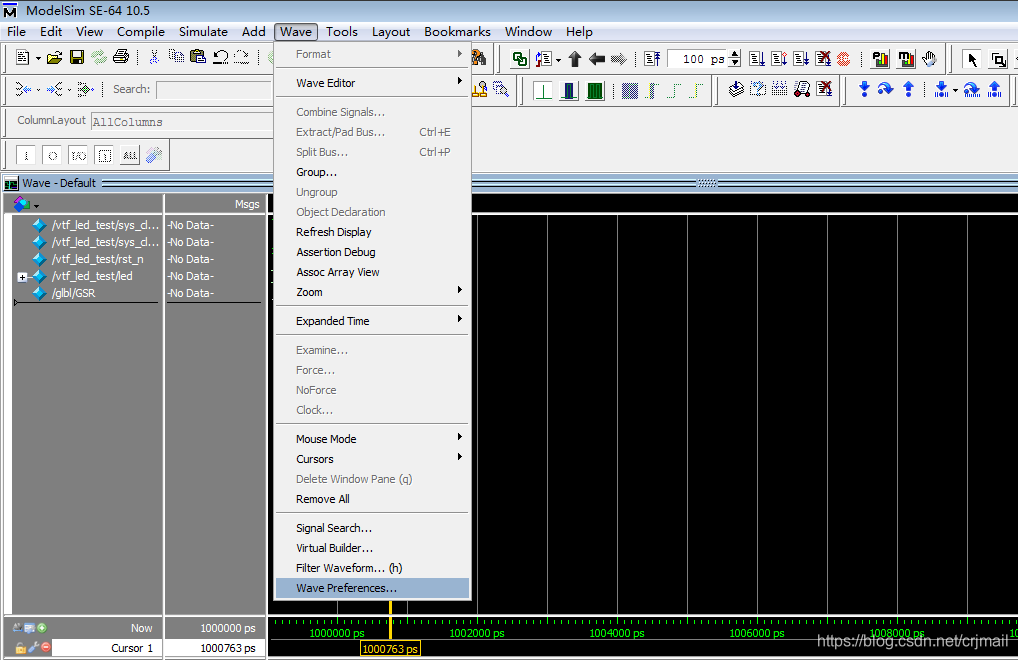Screen dimensions: 1018x660
Task: Click the Search input field
Action: tap(214, 90)
